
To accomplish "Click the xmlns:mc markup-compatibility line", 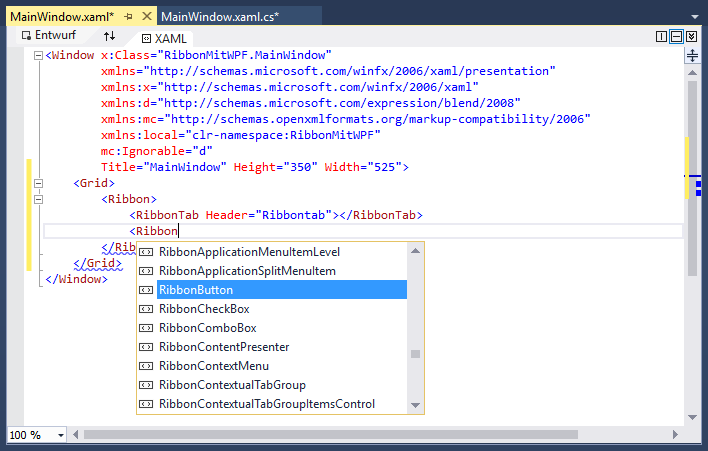I will coord(345,119).
